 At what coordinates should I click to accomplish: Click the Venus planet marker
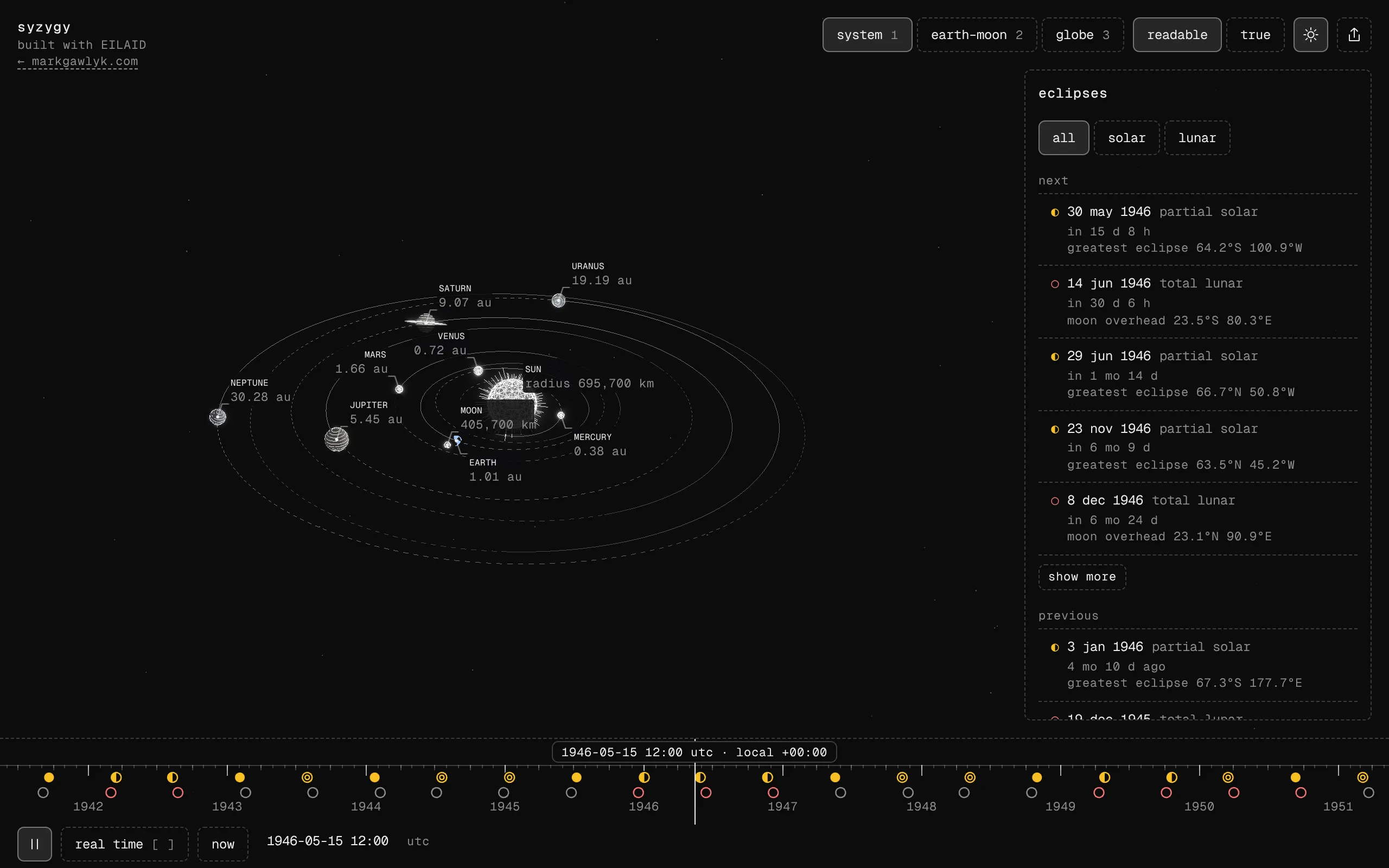tap(478, 371)
